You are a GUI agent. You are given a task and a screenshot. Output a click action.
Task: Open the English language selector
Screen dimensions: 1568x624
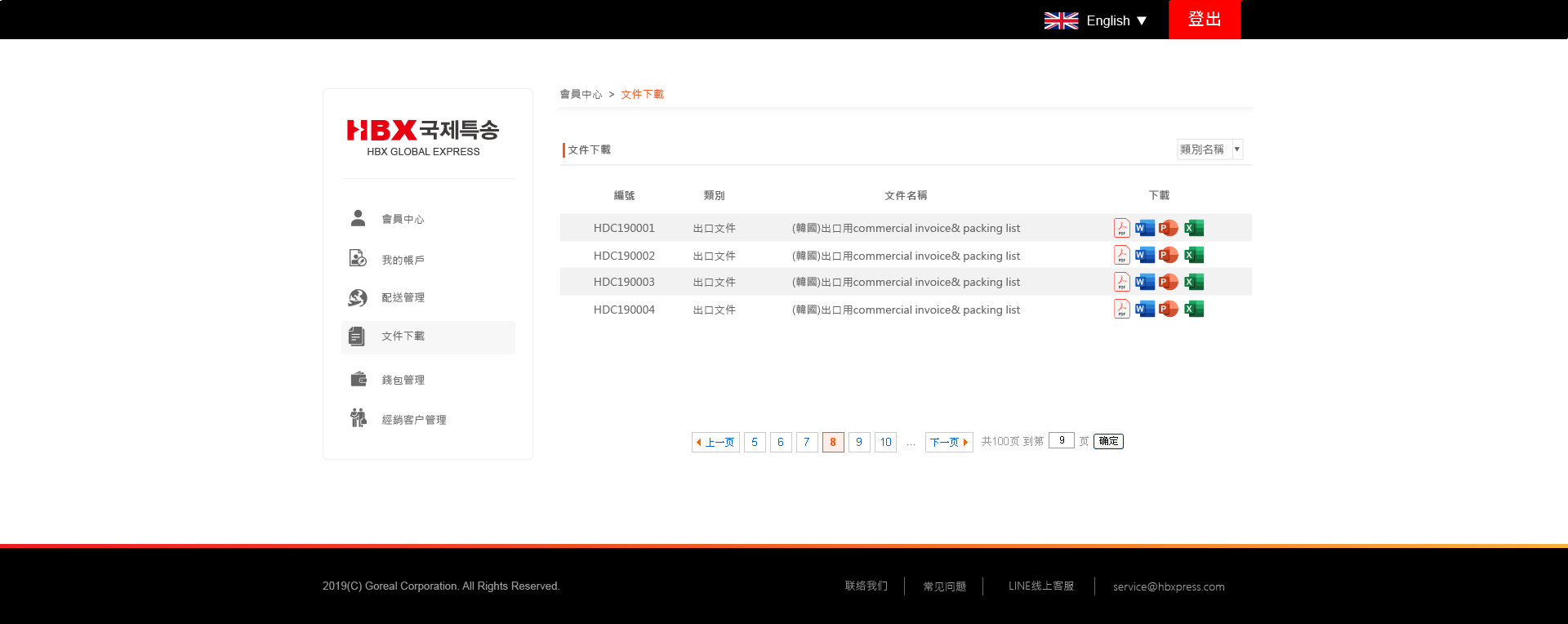point(1096,20)
